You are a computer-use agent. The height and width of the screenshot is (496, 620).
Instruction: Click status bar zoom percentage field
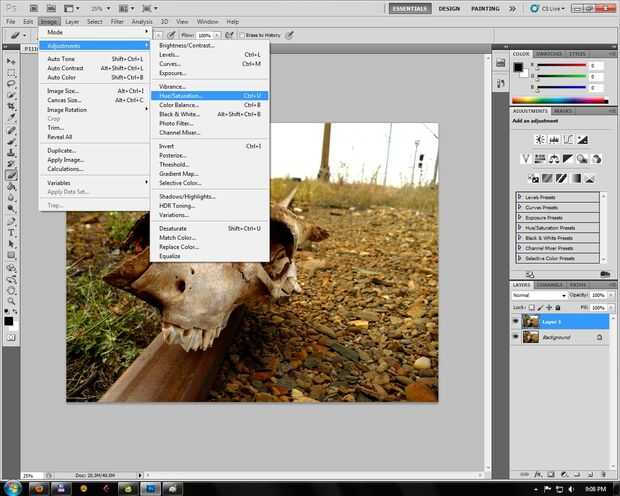[32, 475]
